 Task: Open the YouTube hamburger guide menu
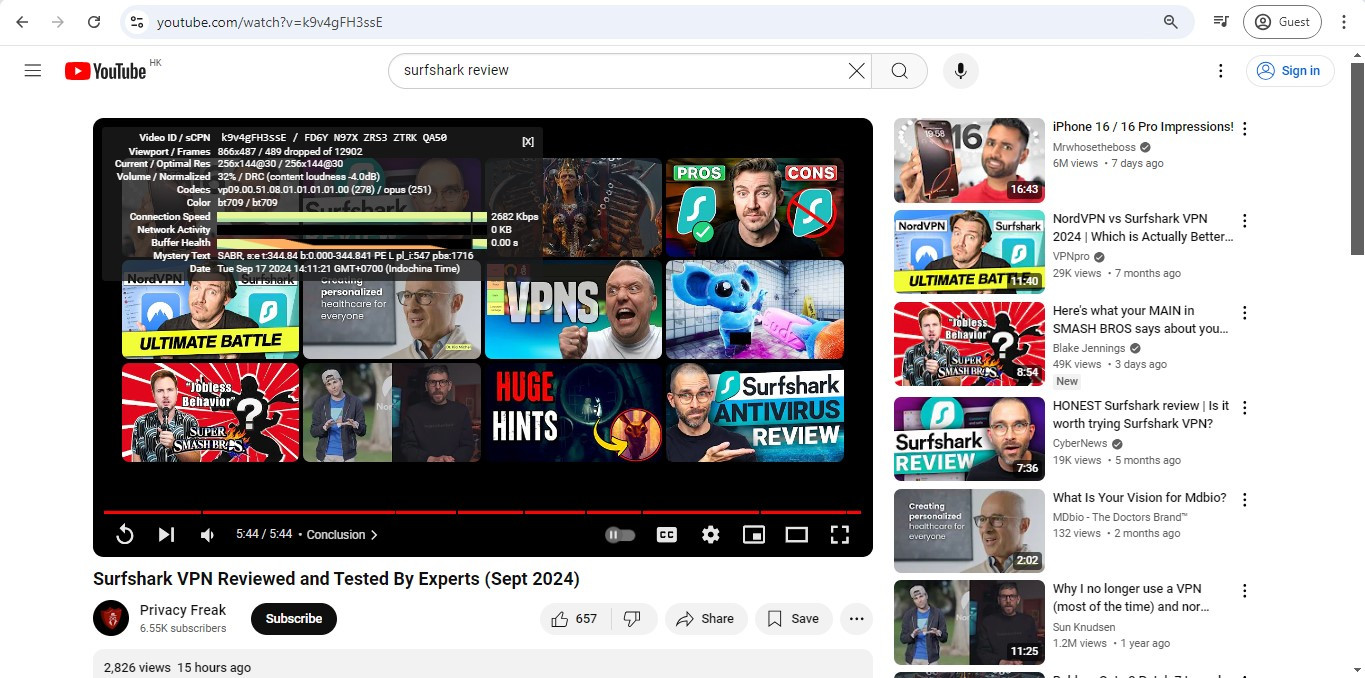tap(33, 71)
